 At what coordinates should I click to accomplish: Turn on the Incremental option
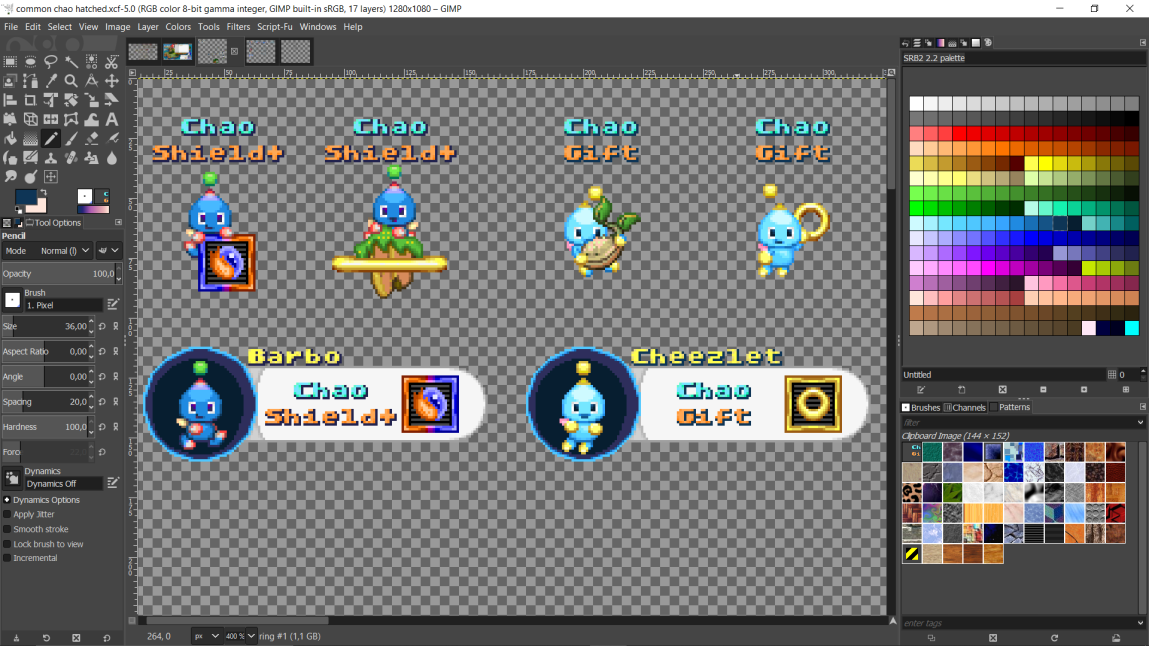click(x=7, y=558)
